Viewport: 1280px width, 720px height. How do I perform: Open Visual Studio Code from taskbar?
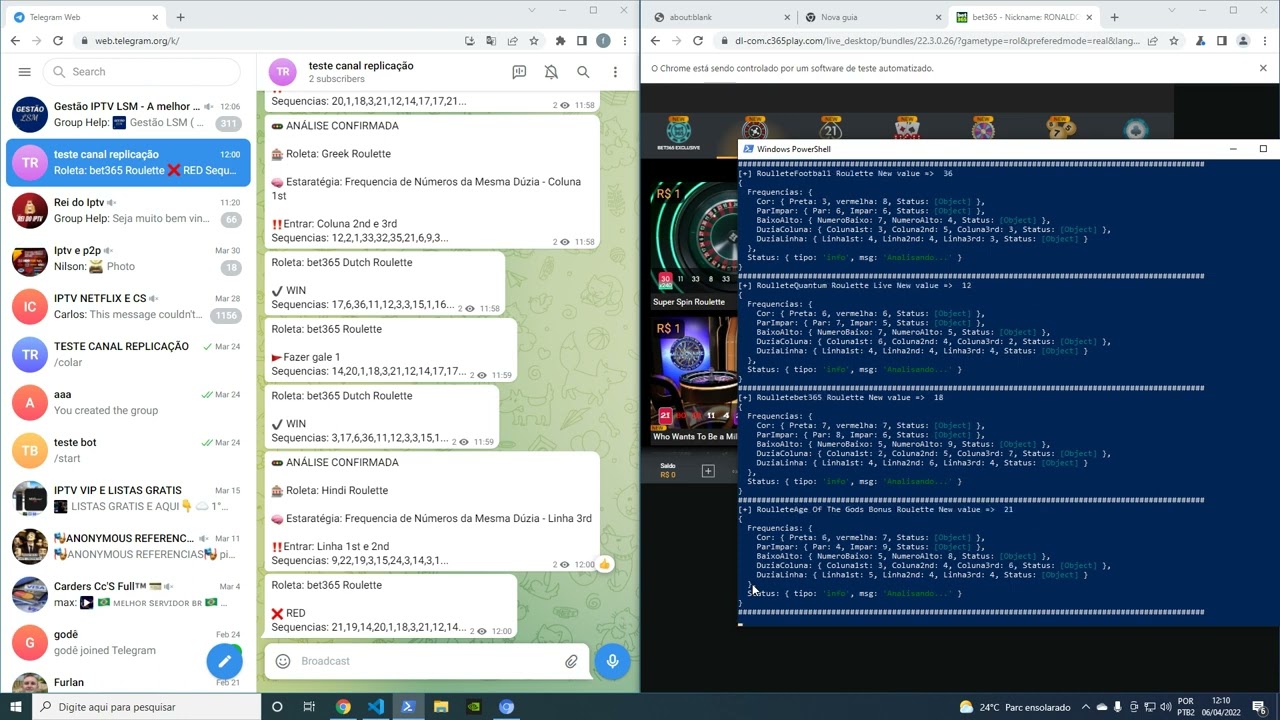(375, 707)
